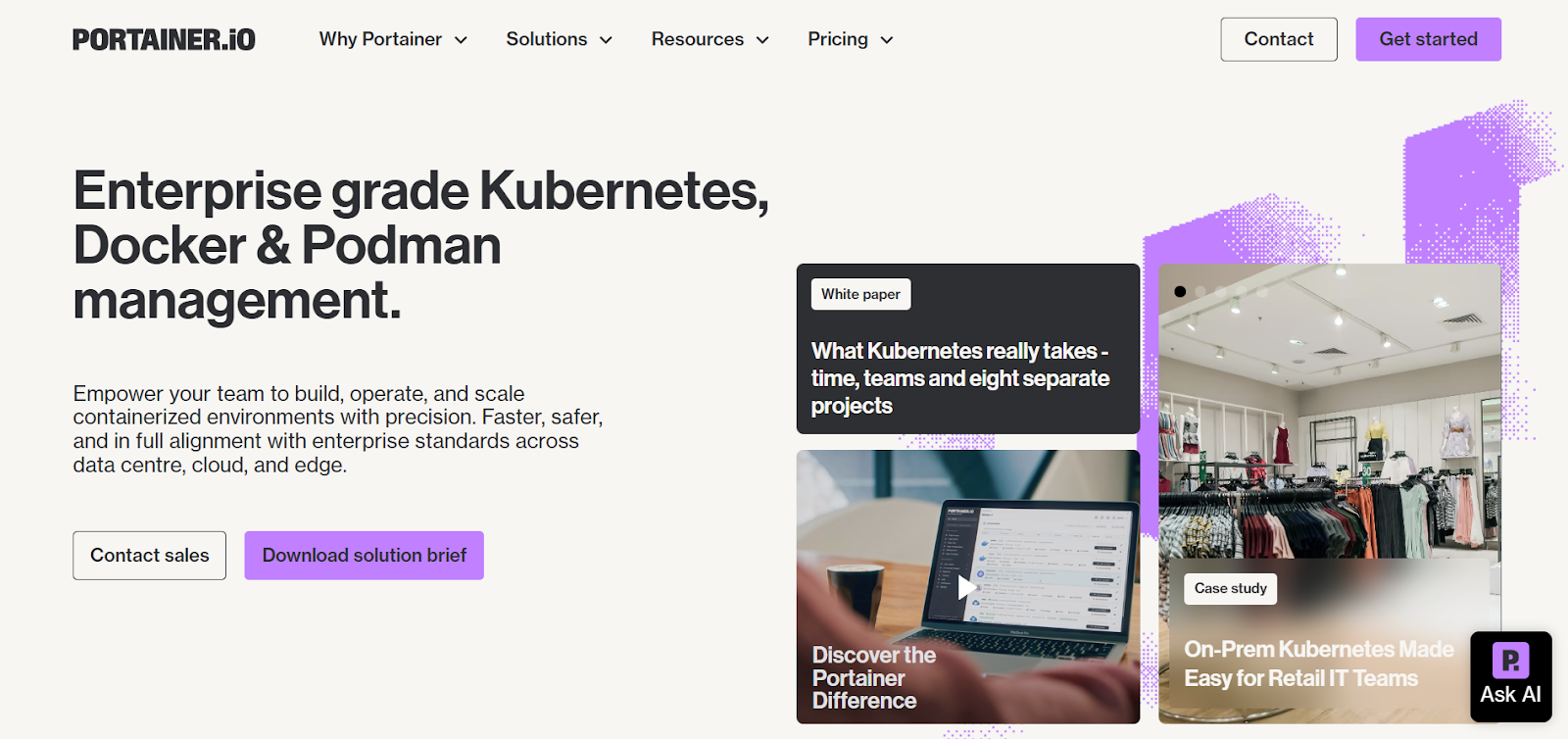Click the Contact button in header
Screen dimensions: 1568x739
coord(1279,39)
